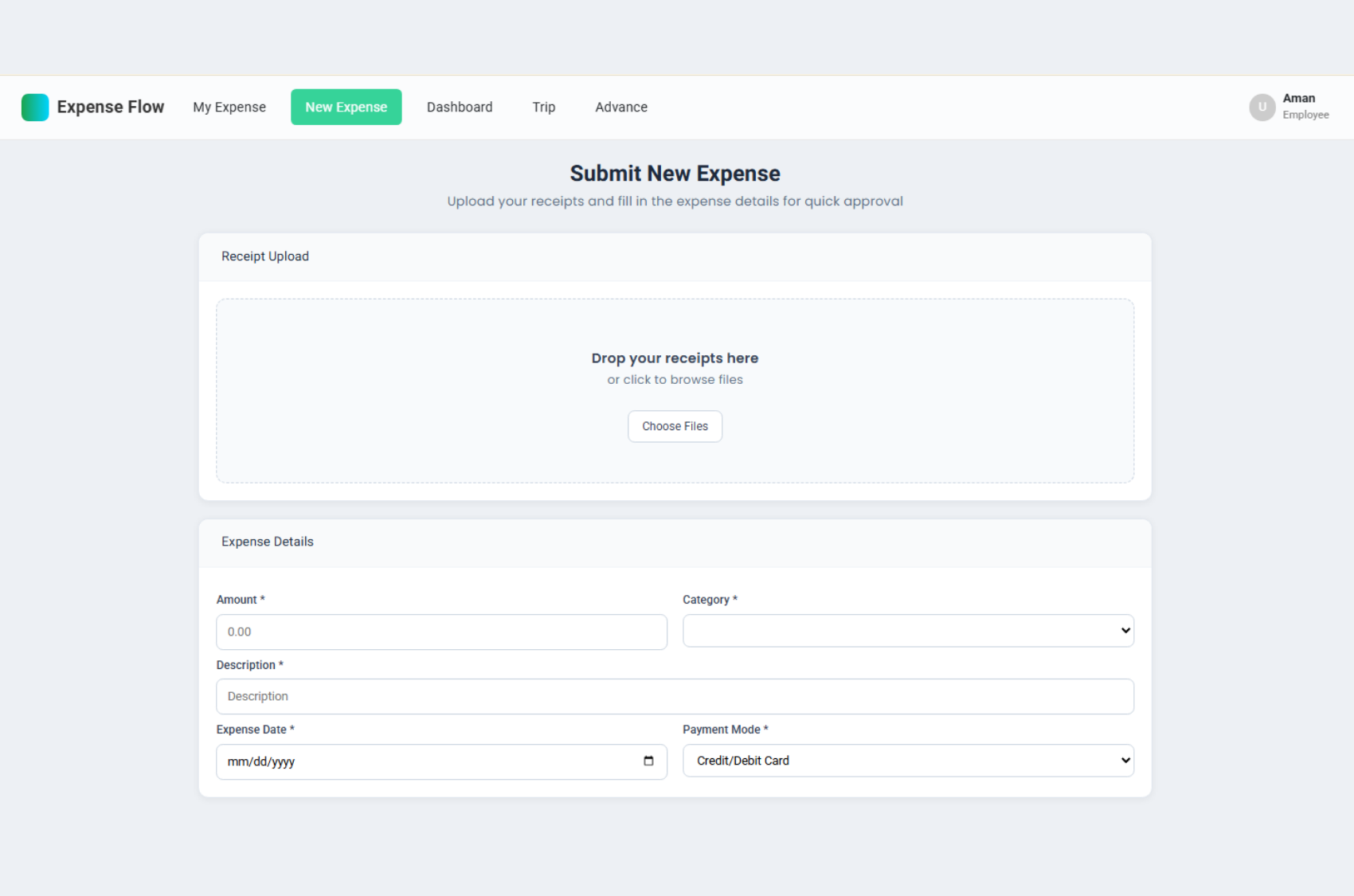Image resolution: width=1354 pixels, height=896 pixels.
Task: Click into the Description text field
Action: coord(675,696)
